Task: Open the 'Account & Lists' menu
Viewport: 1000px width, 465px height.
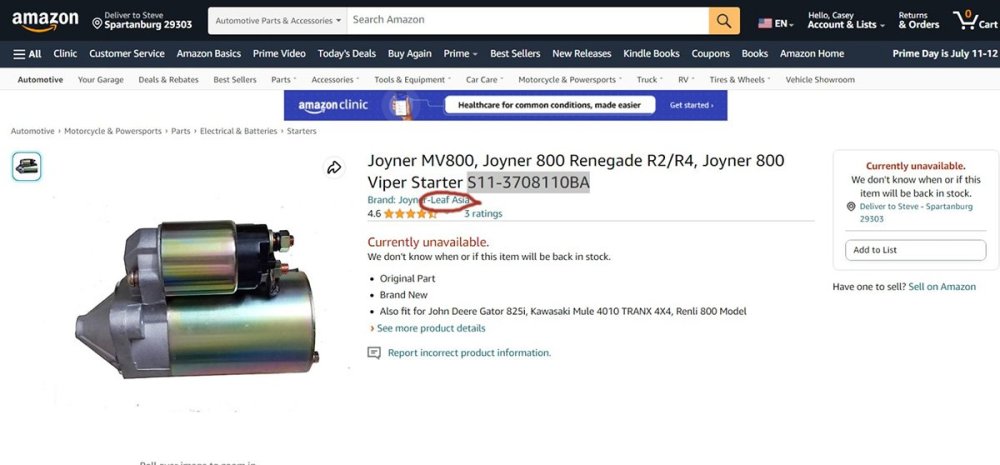Action: [846, 20]
